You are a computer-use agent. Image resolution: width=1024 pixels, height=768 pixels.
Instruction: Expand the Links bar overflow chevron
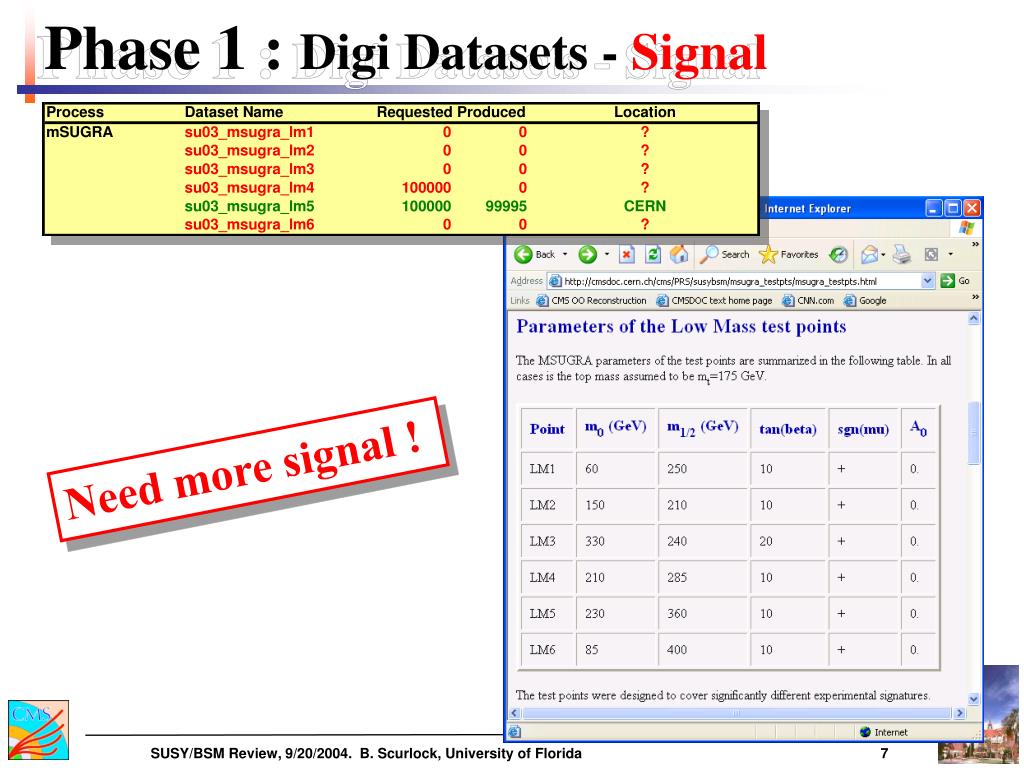coord(975,297)
